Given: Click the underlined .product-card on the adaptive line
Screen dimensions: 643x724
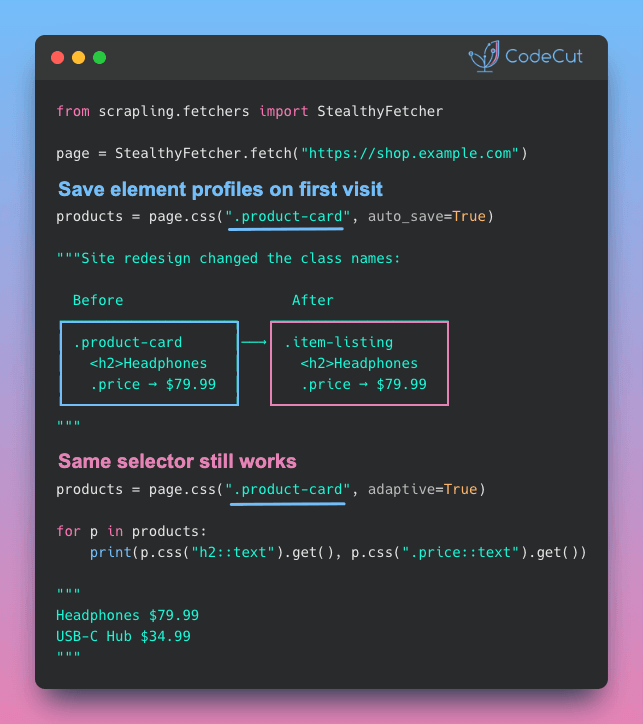Looking at the screenshot, I should coord(286,489).
